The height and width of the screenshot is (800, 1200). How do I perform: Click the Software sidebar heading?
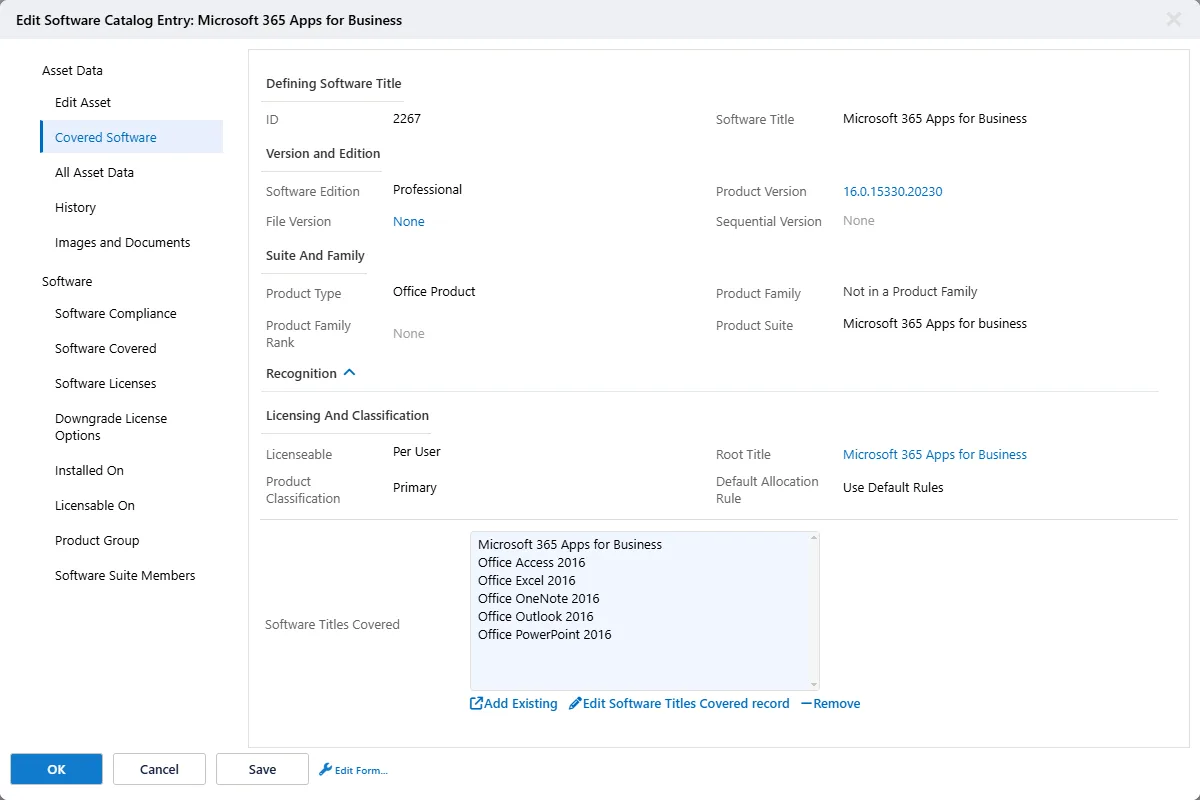67,281
